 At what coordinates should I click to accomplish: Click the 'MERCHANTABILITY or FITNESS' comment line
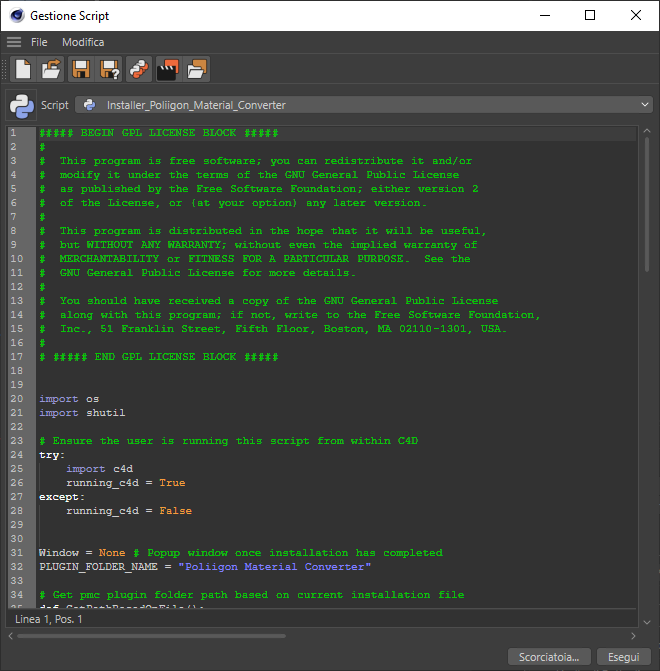click(255, 259)
